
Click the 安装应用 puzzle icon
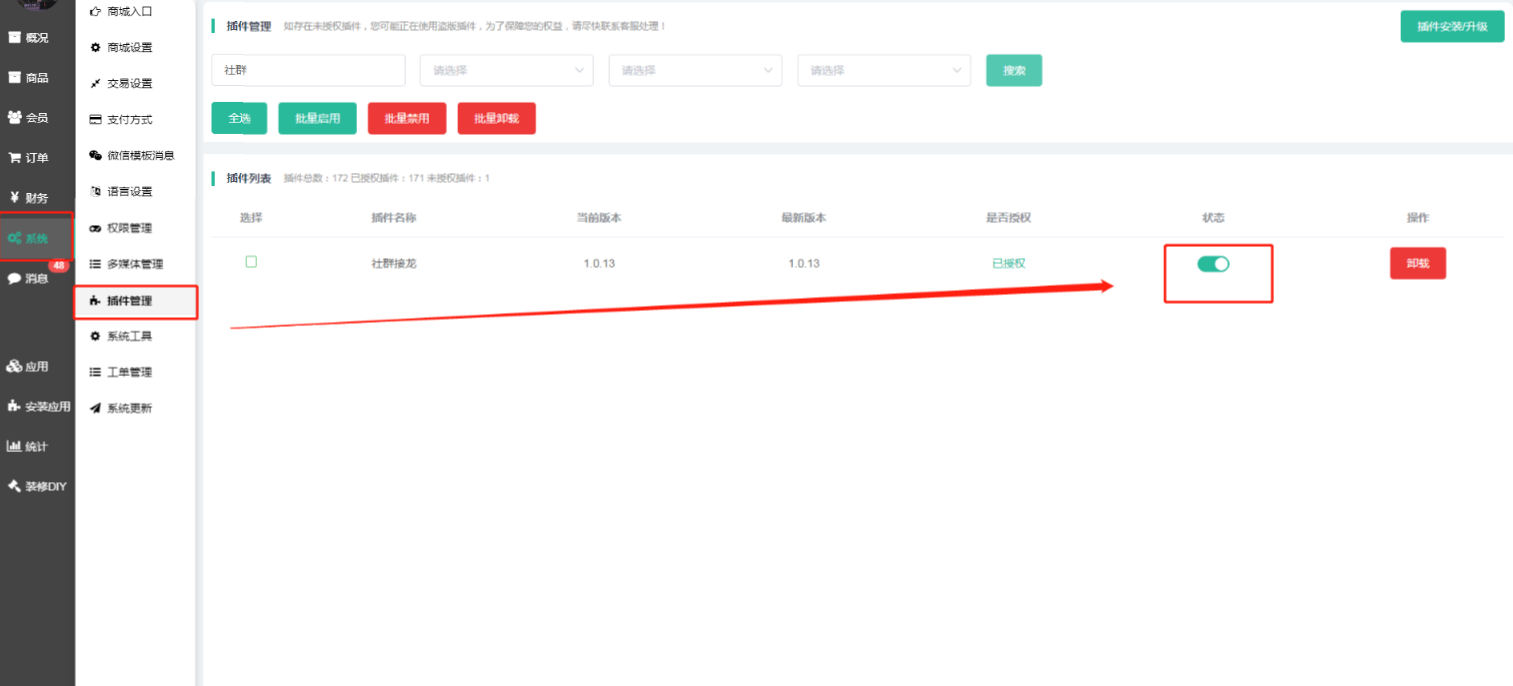pyautogui.click(x=15, y=406)
